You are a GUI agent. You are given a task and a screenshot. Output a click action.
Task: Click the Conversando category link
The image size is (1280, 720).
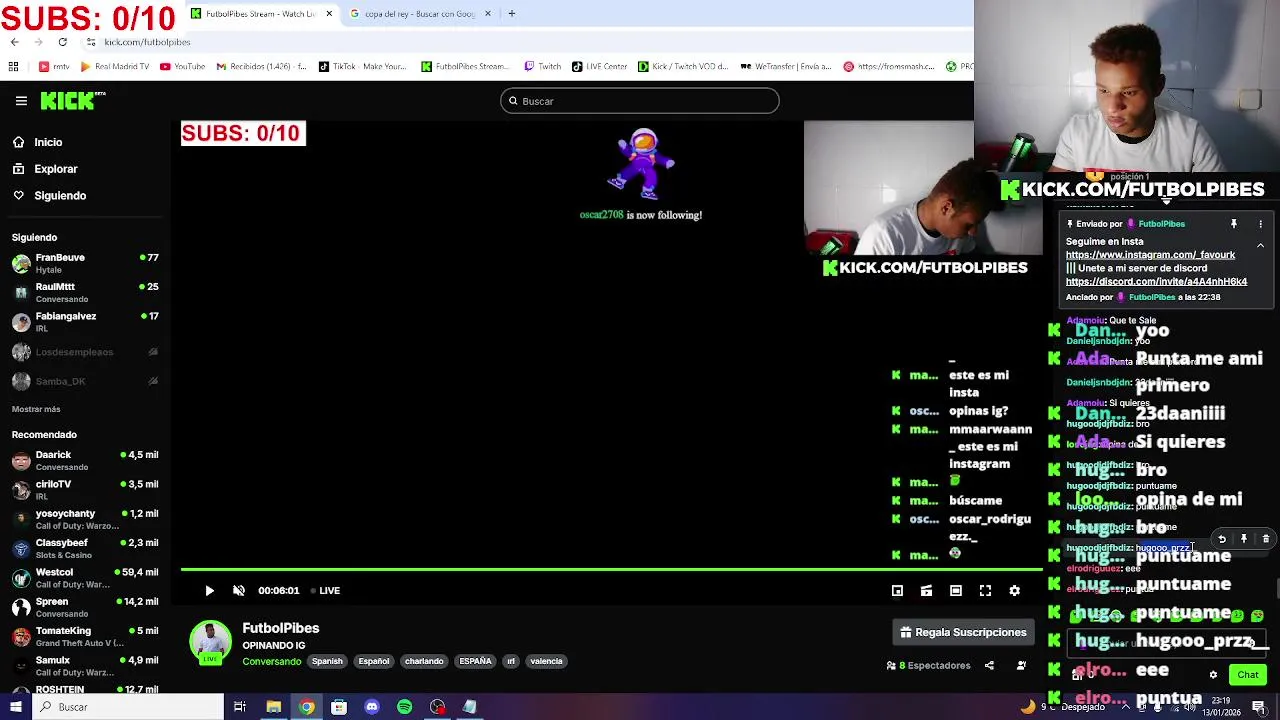271,661
